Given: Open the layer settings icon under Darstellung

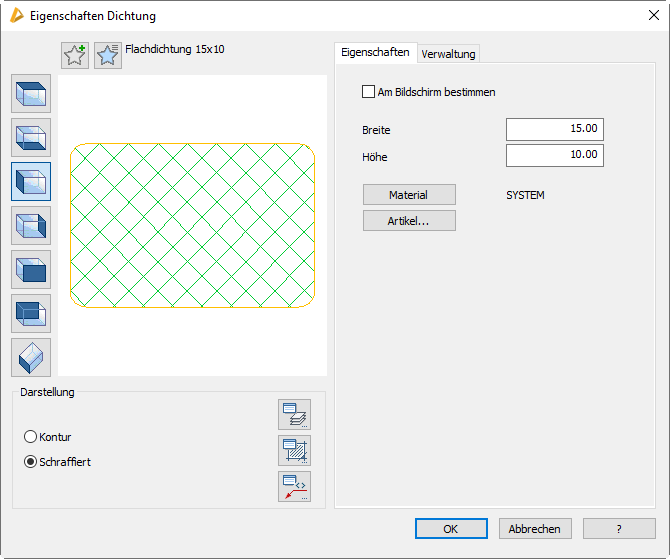Looking at the screenshot, I should pyautogui.click(x=295, y=414).
